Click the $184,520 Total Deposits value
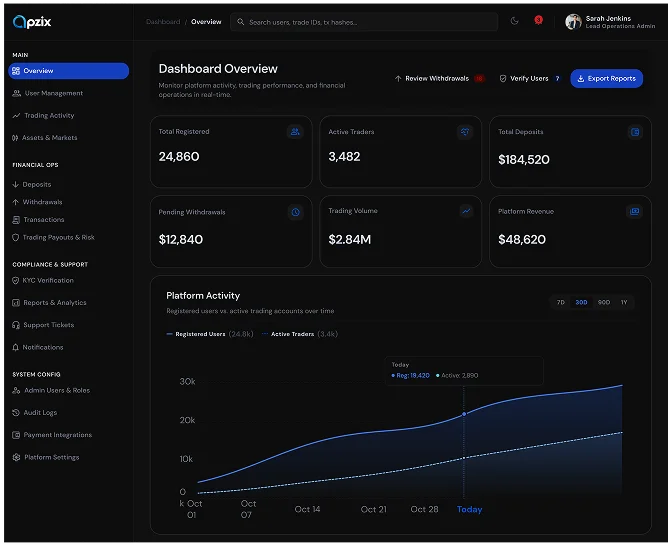Viewport: 668px width, 547px height. coord(524,159)
